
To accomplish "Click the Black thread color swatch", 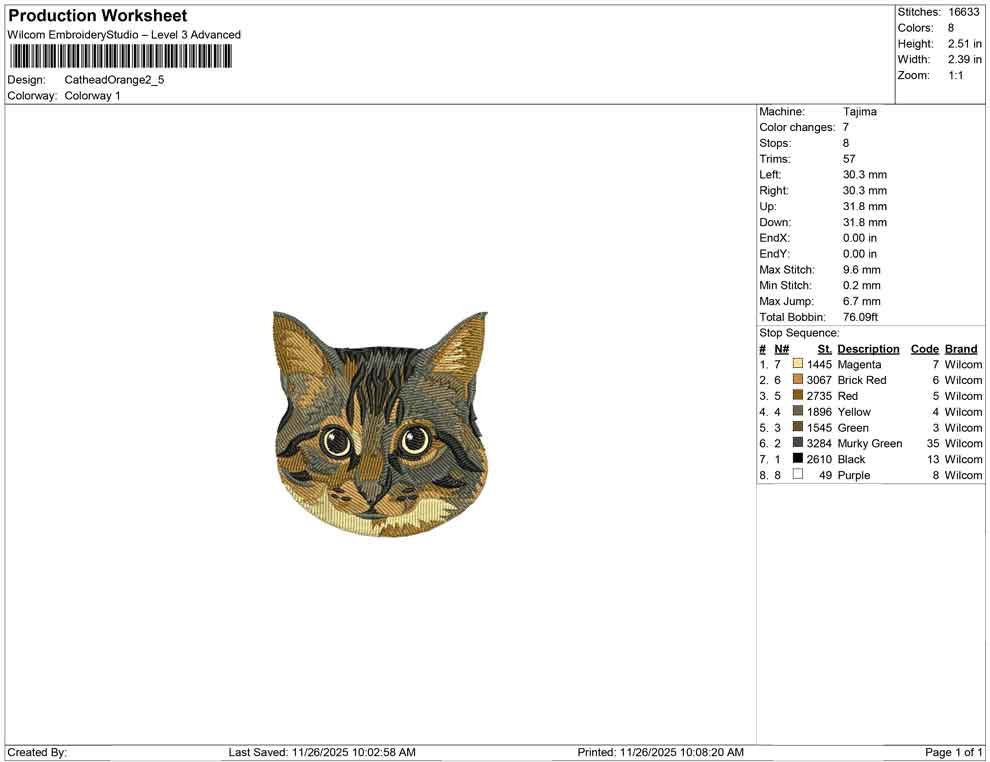I will point(797,459).
